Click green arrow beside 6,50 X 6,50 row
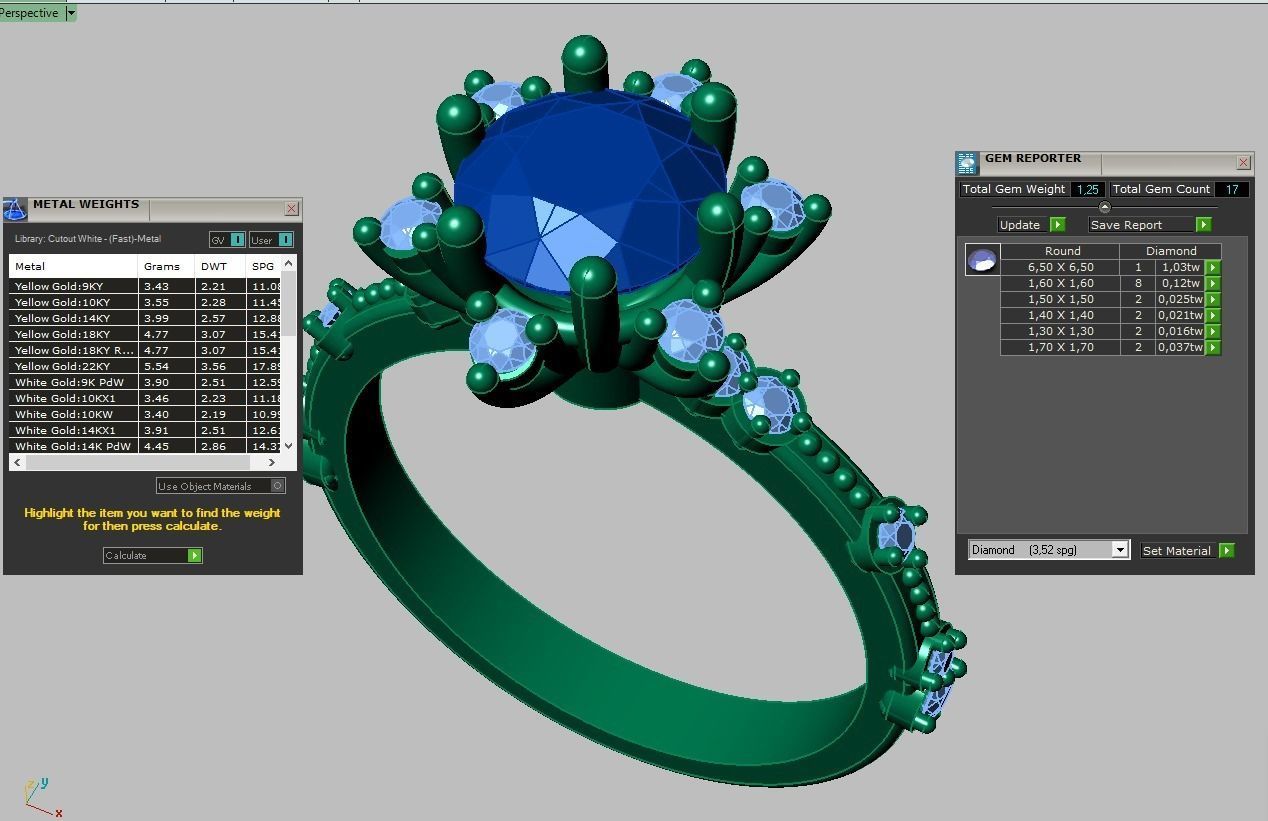 [x=1212, y=267]
